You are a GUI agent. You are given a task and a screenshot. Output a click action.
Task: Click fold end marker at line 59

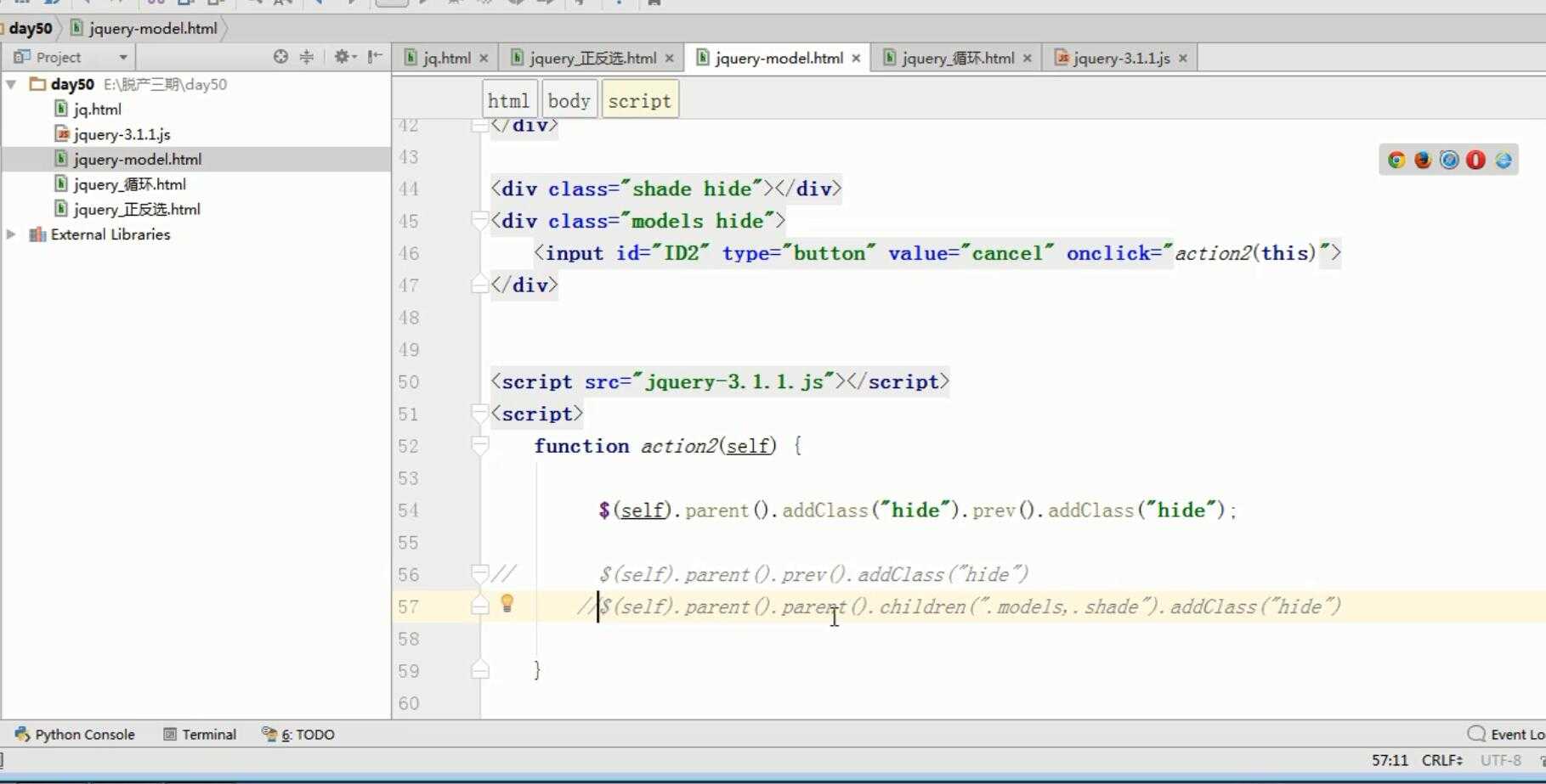(479, 671)
